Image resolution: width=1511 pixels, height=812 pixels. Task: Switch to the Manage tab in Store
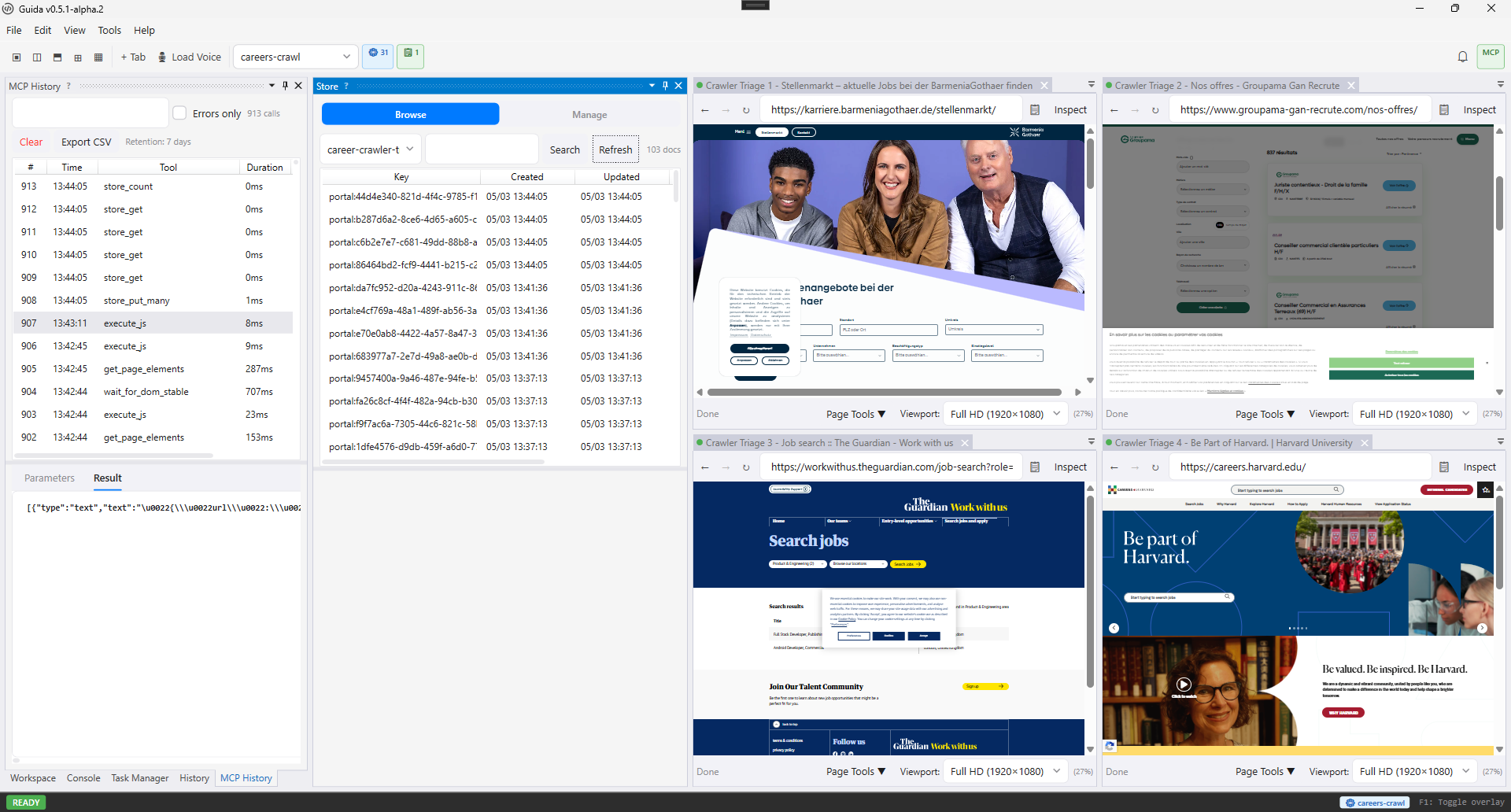tap(589, 115)
